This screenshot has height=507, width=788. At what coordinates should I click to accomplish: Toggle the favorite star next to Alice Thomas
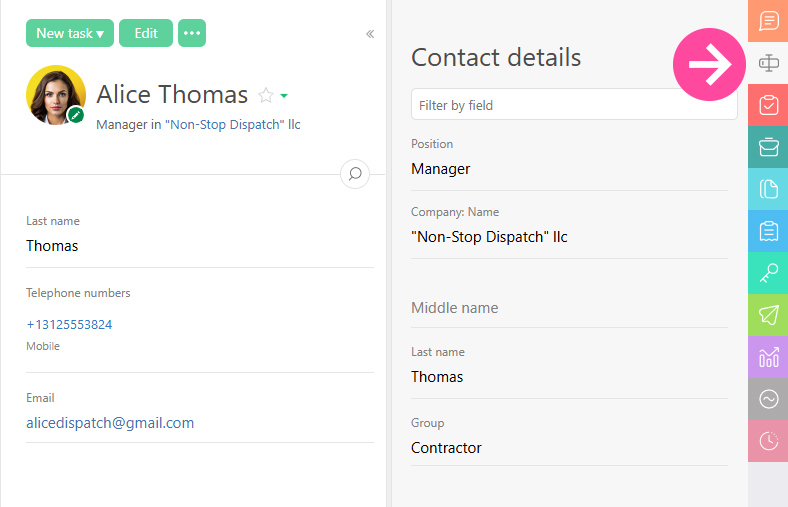pos(266,95)
